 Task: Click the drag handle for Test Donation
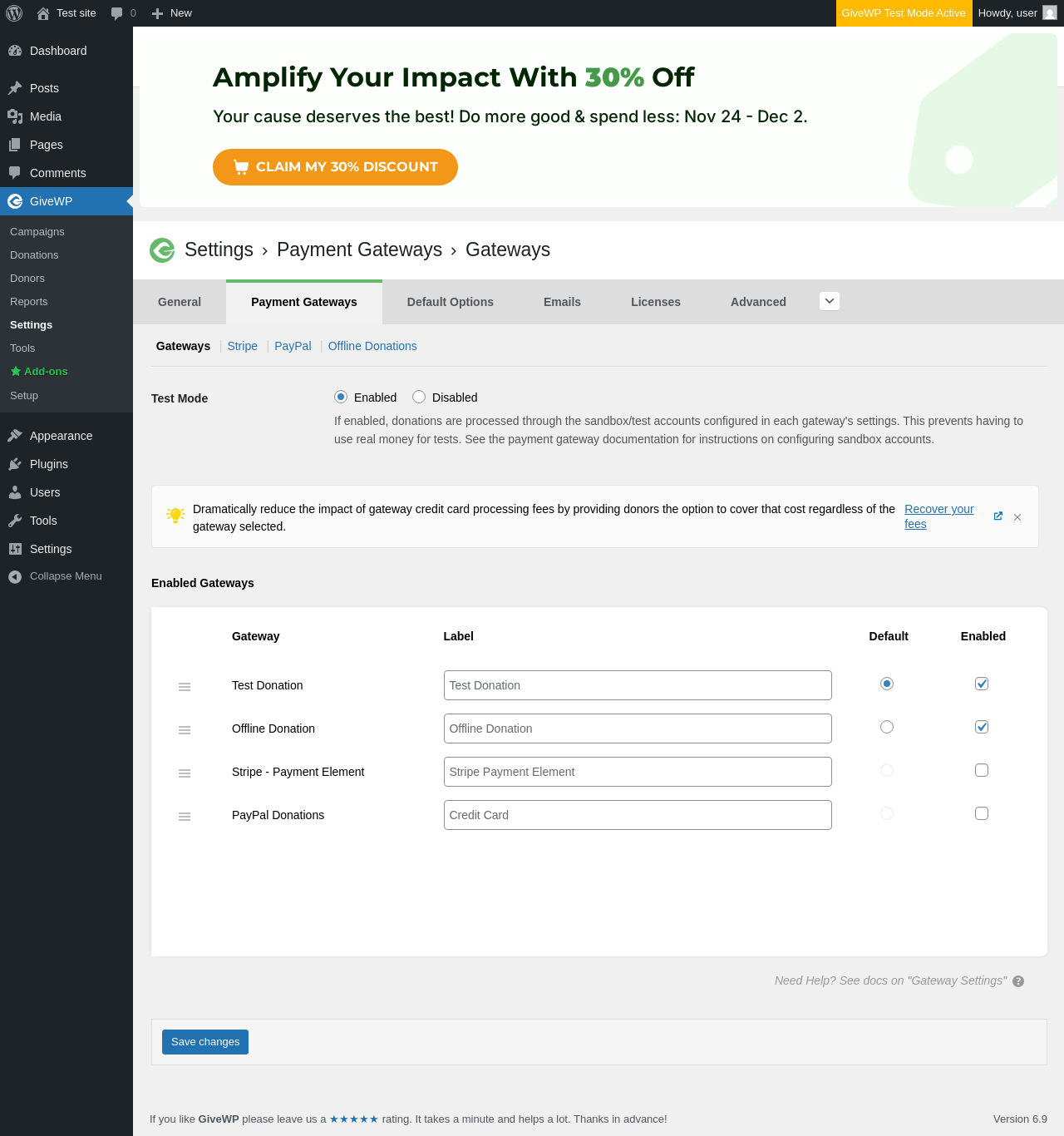coord(185,687)
